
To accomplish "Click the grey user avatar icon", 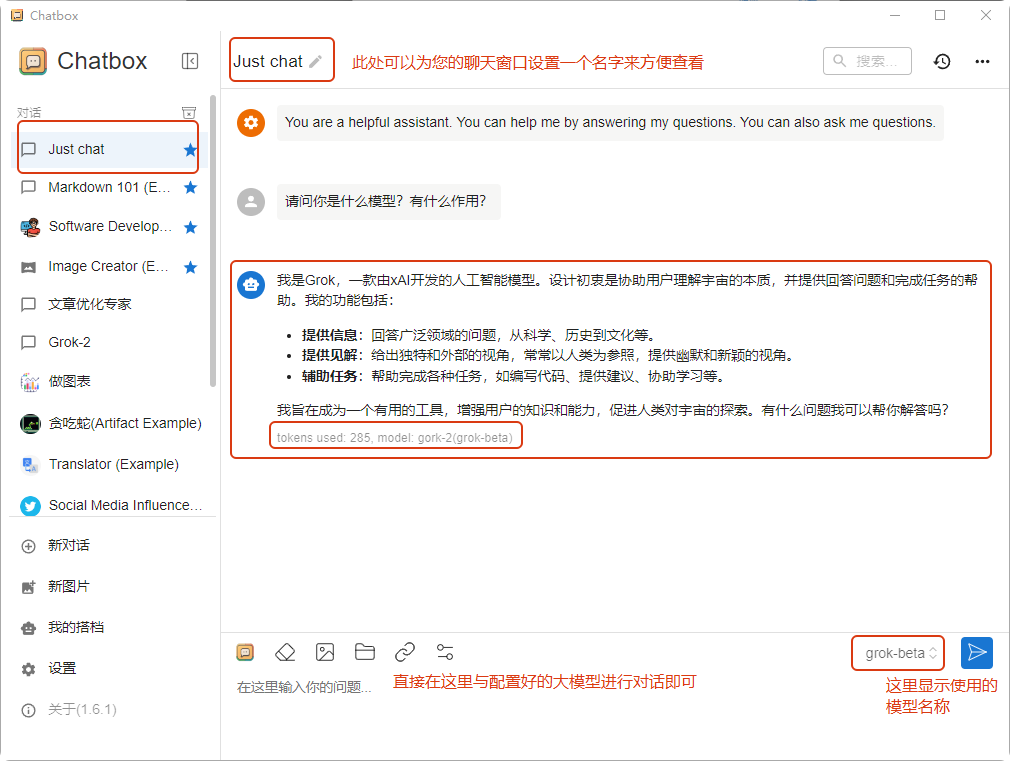I will point(251,202).
